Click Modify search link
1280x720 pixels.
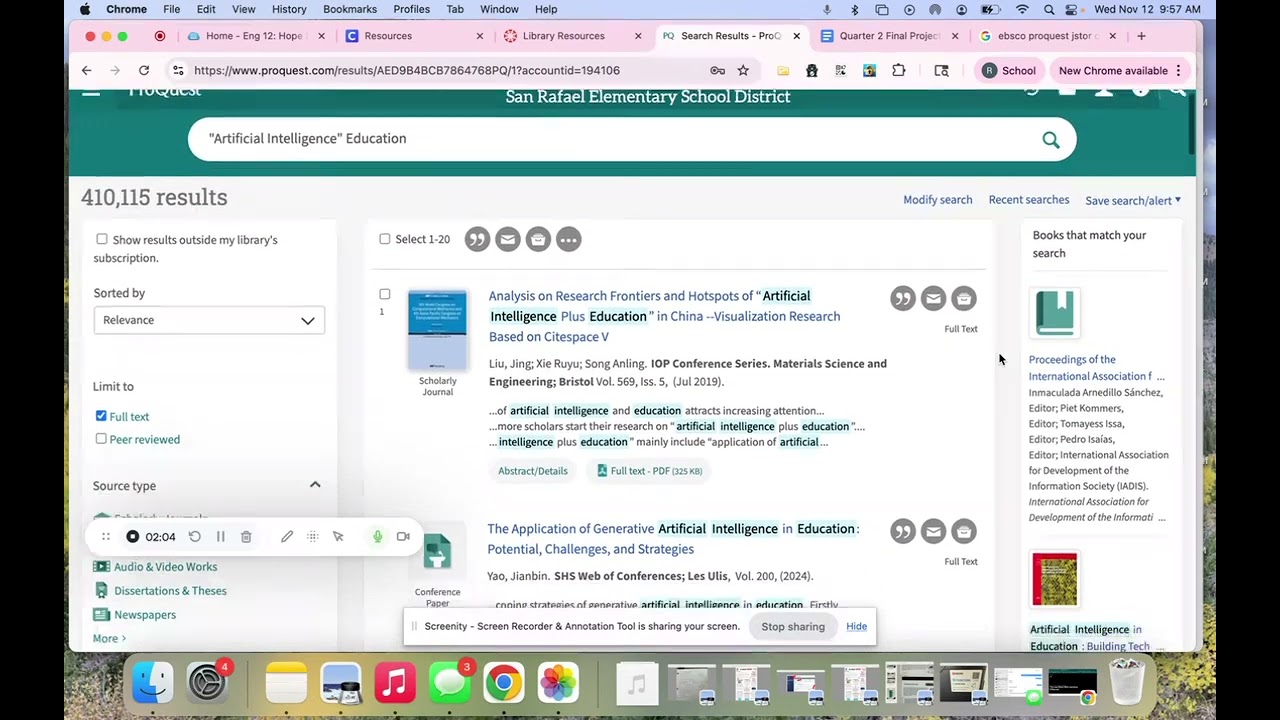pos(938,200)
